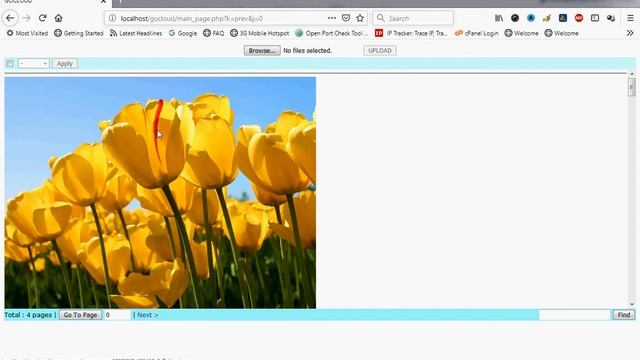Click the 'Total : 4 pages' text
Viewport: 640px width, 360px height.
28,315
